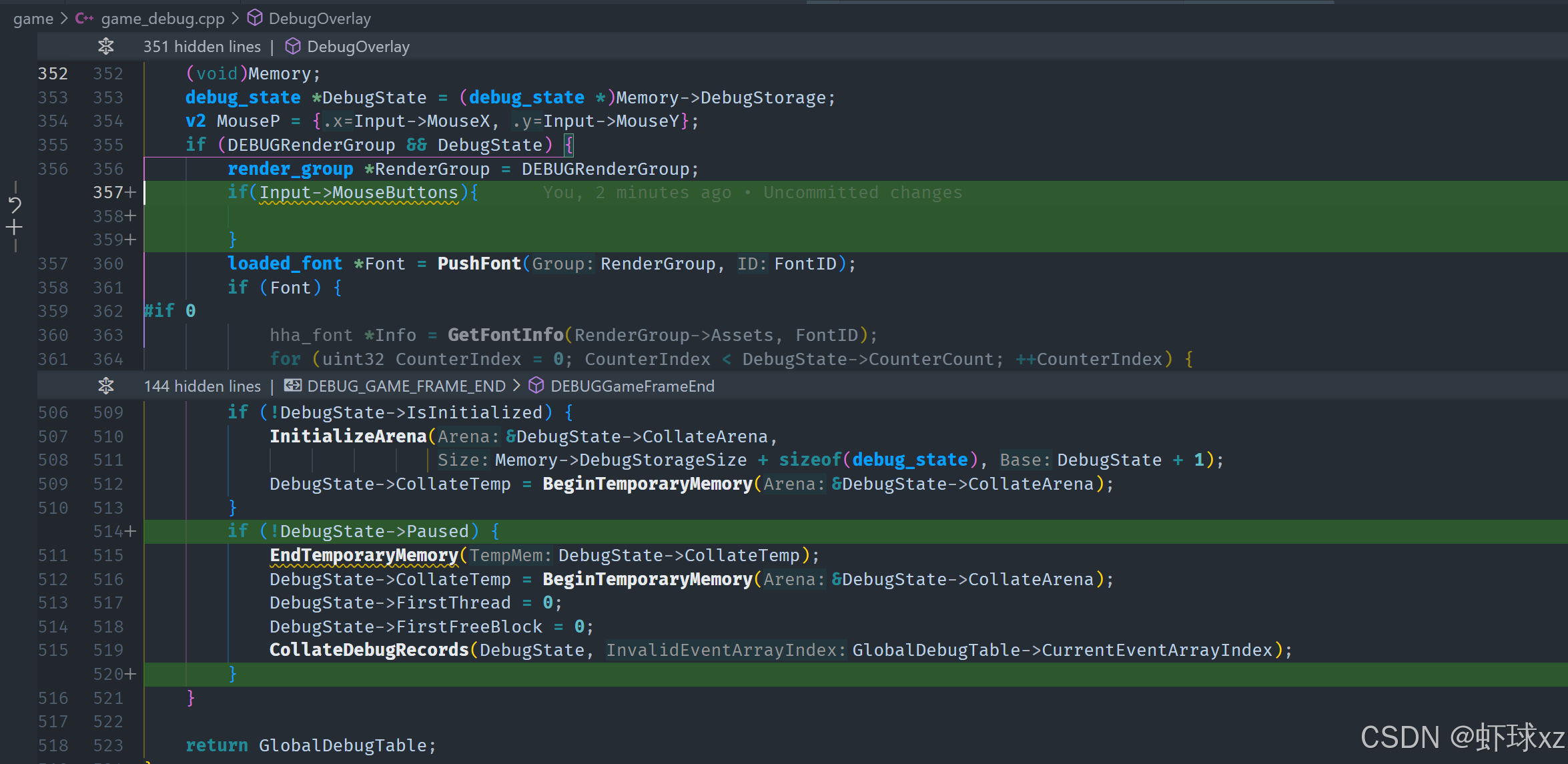Click DEBUGGameFrameEnd label in sticky header
Screen dimensions: 1568x764
(633, 386)
